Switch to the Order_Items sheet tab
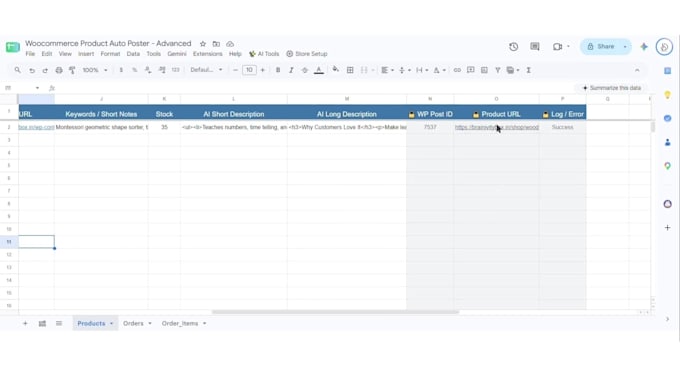The width and height of the screenshot is (680, 383). [180, 323]
